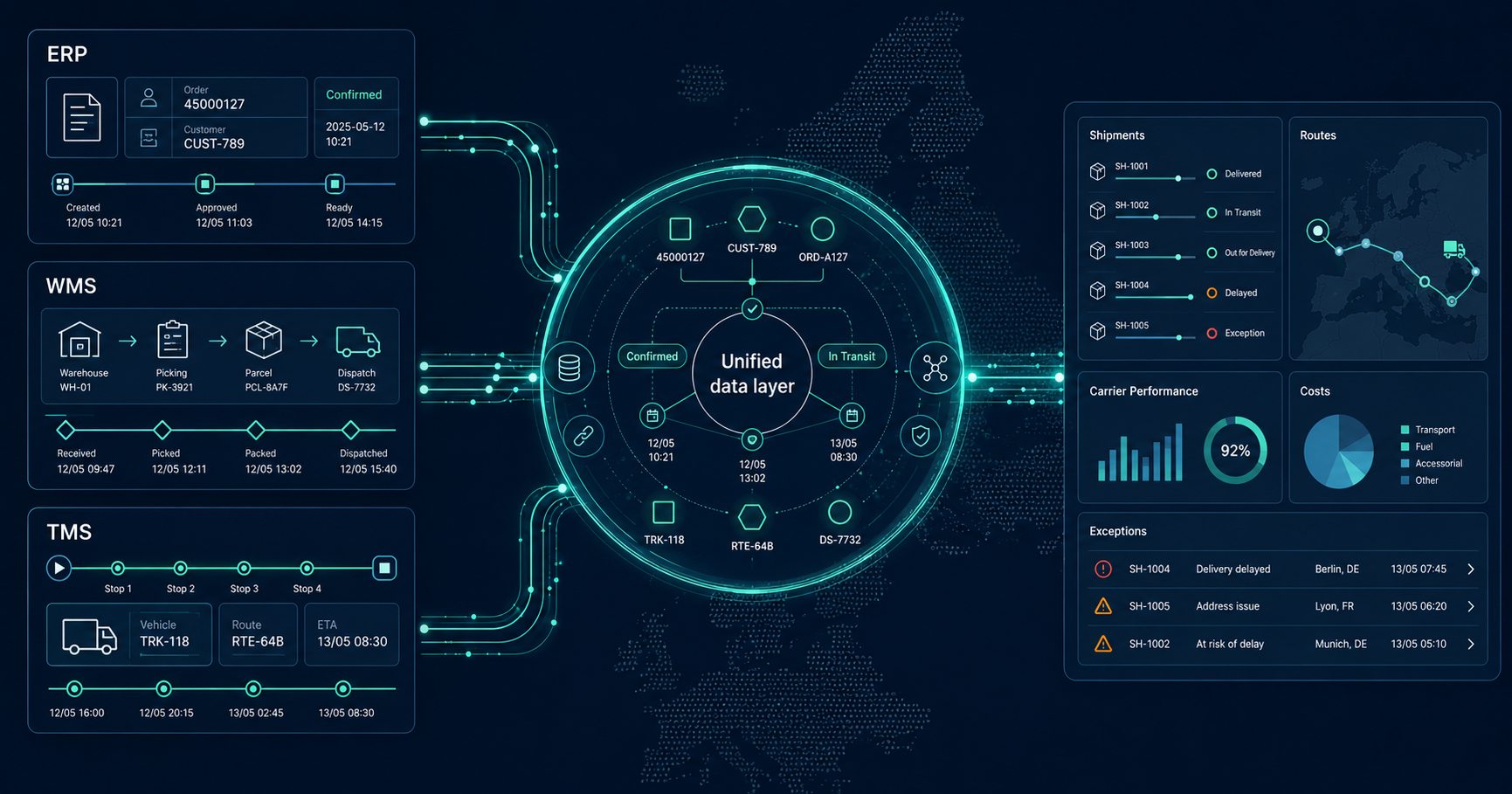This screenshot has height=794, width=1512.
Task: Click the 12/05 20:15 marker on TMS timeline
Action: 163,689
